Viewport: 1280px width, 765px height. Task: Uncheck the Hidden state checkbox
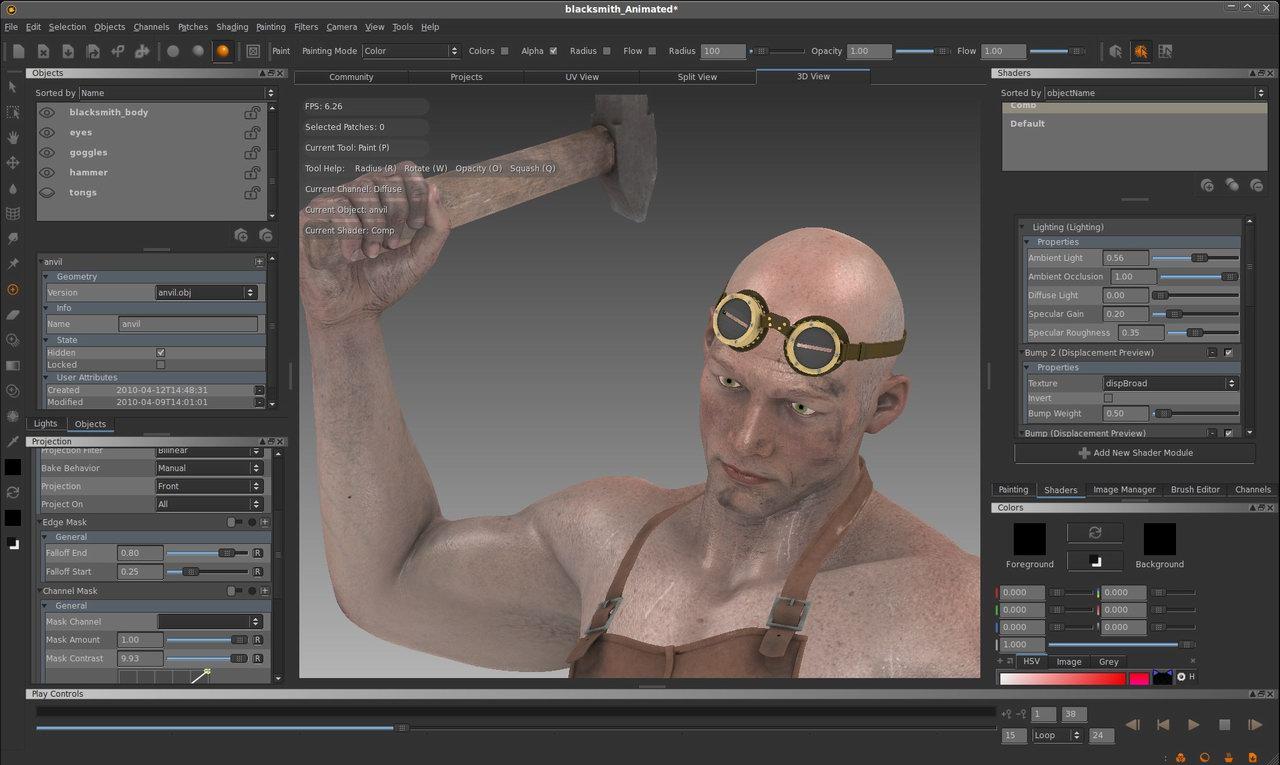161,352
